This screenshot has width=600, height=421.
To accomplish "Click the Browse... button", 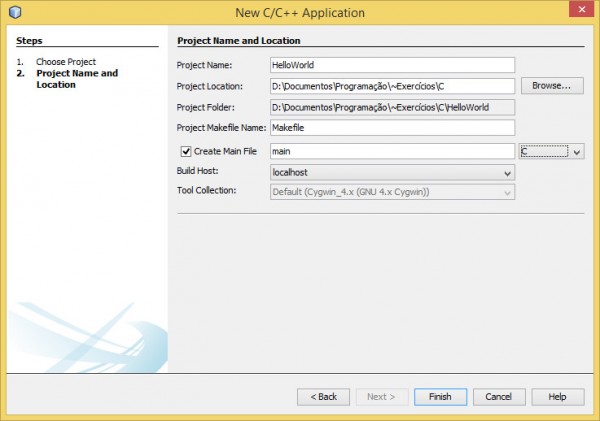I will click(x=552, y=86).
